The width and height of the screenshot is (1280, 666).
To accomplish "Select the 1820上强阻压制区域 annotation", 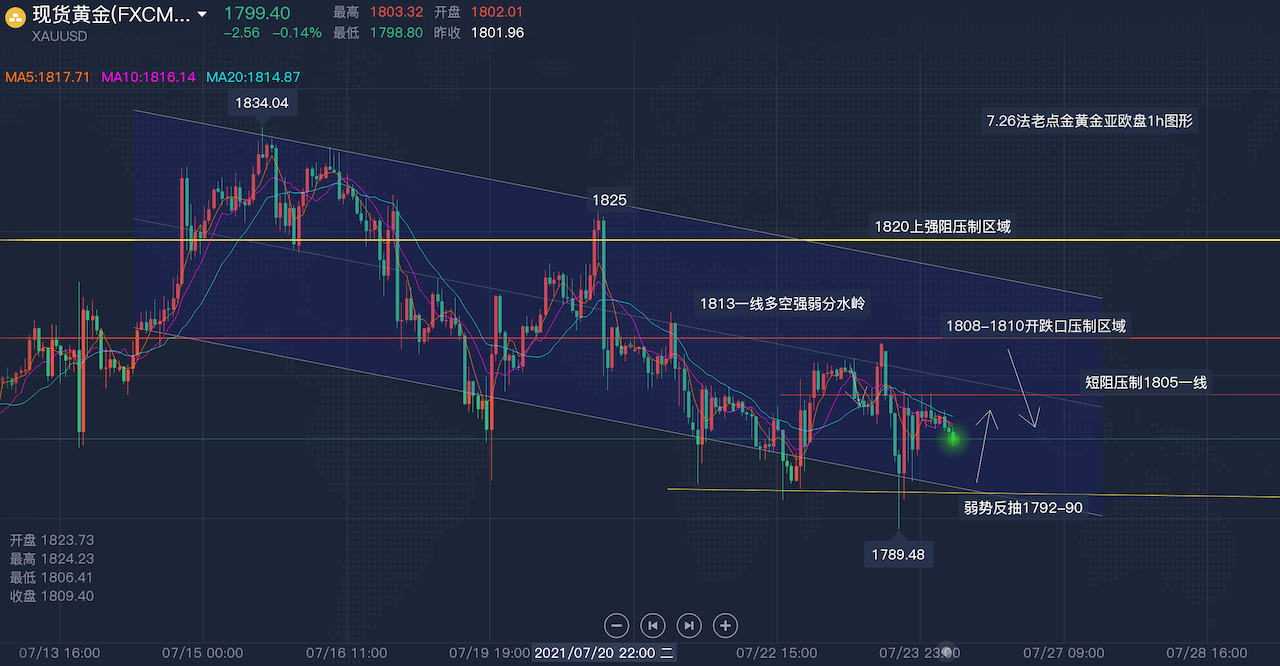I will 942,227.
